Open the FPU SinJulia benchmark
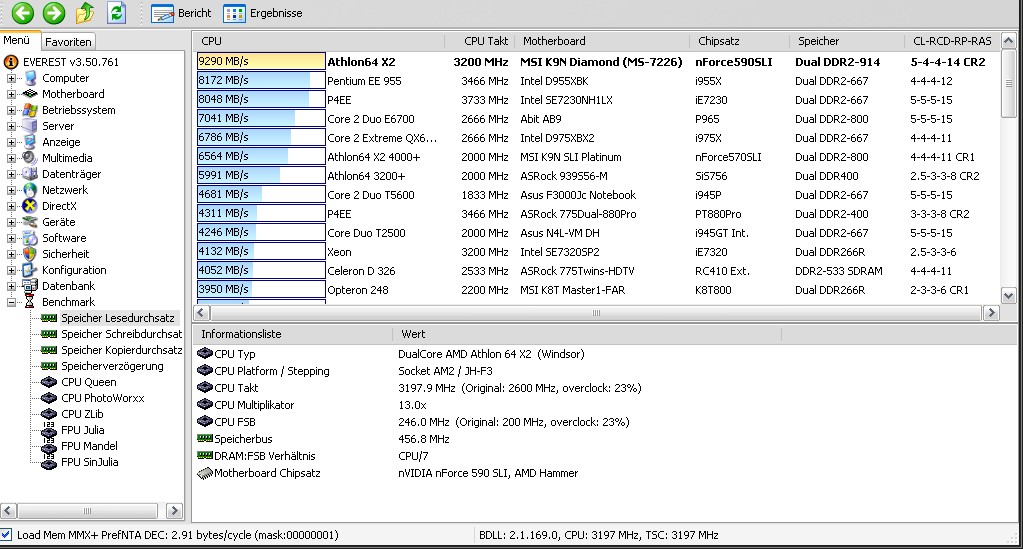This screenshot has width=1023, height=549. 89,462
